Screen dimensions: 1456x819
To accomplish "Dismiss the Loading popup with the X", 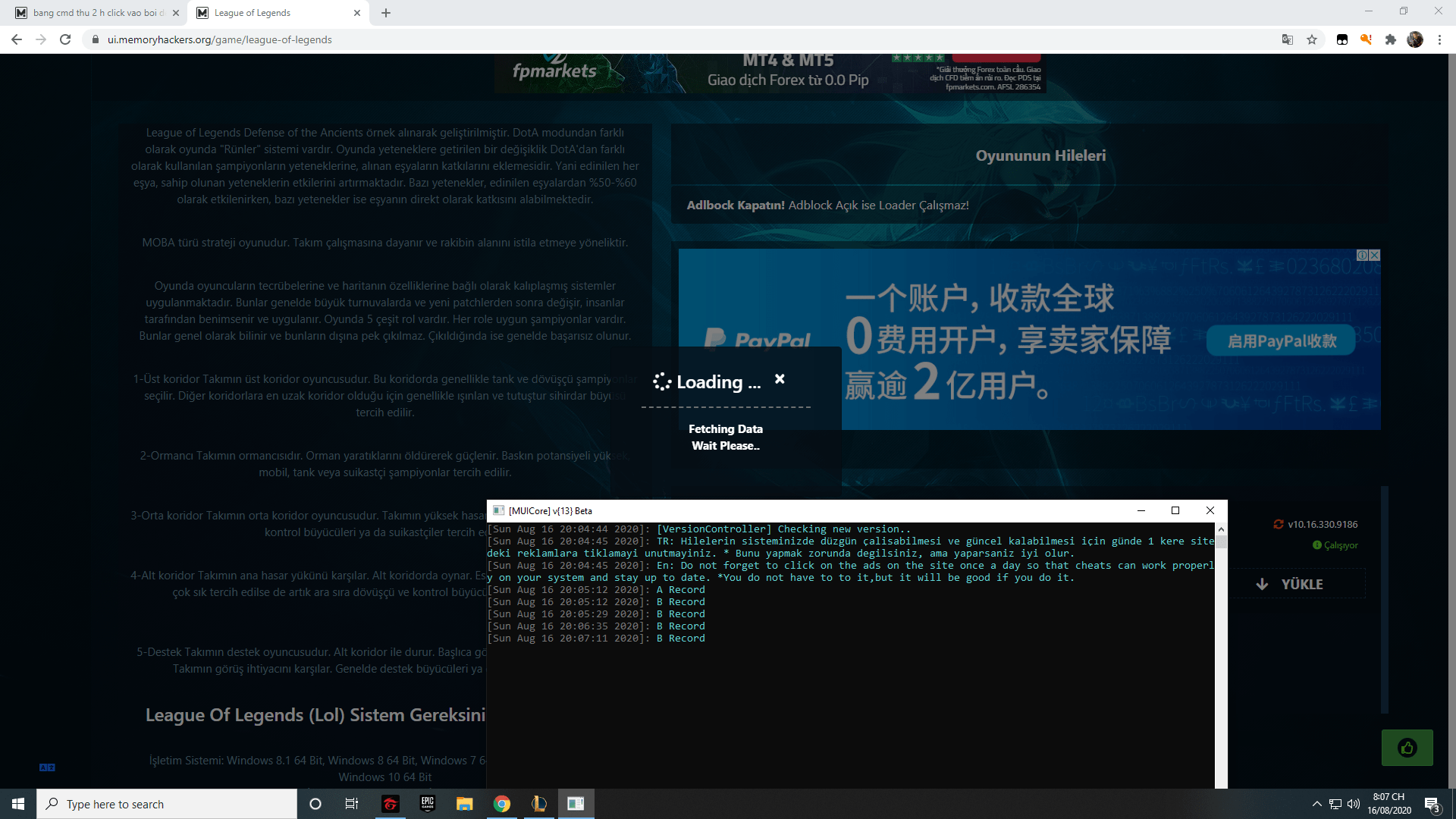I will pos(780,379).
